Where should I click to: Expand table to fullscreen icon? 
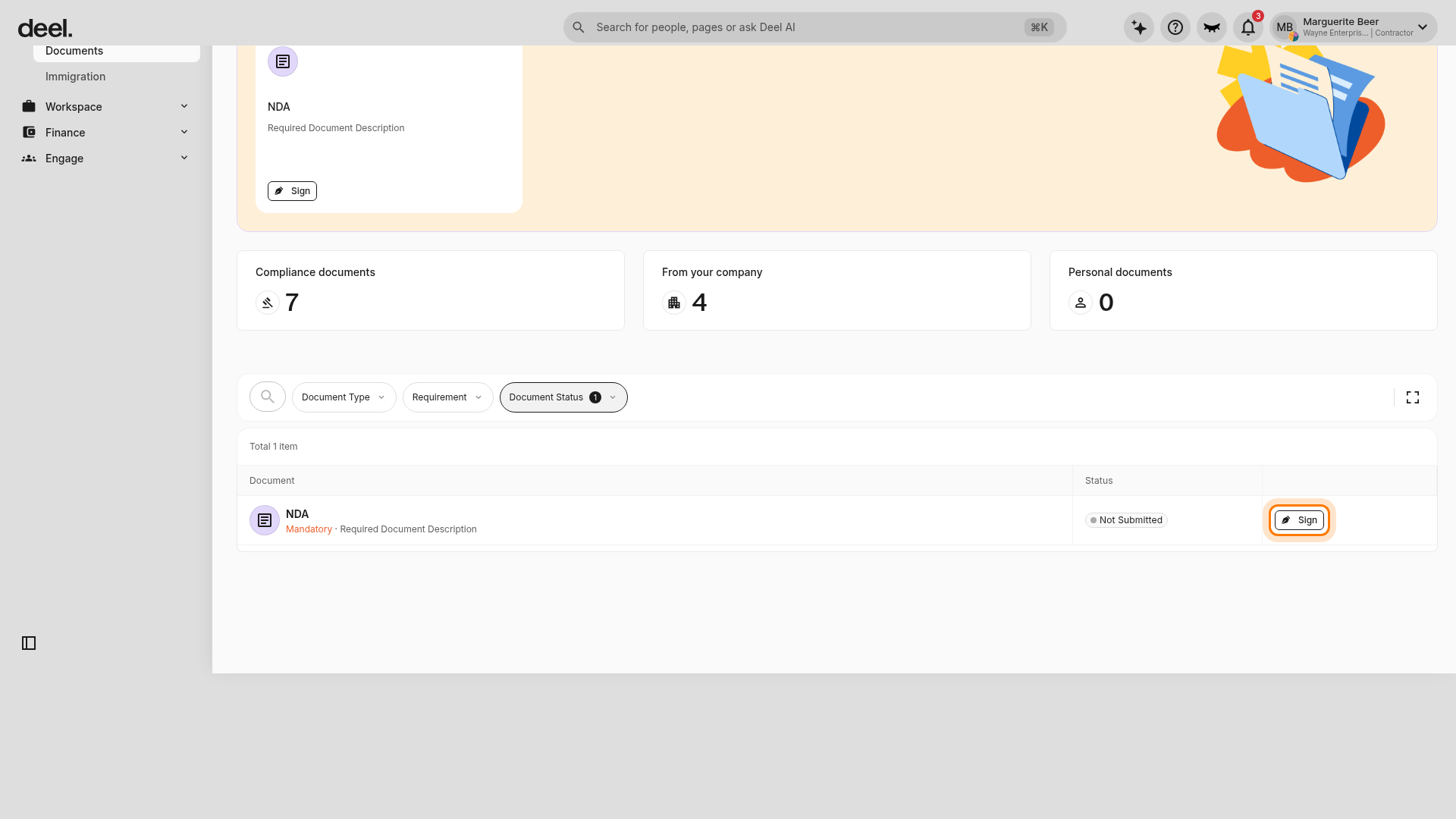point(1413,397)
